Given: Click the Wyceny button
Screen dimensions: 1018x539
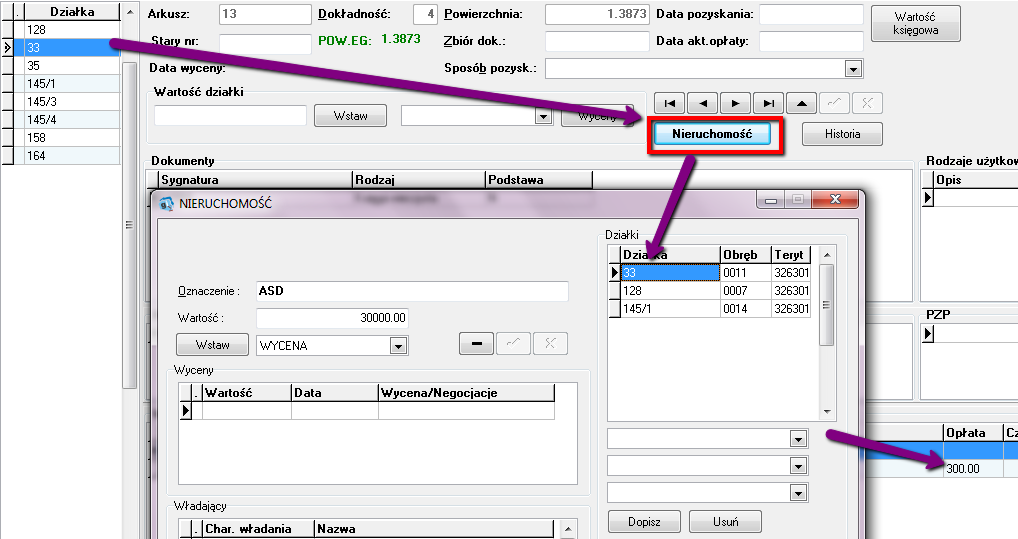Looking at the screenshot, I should point(597,116).
